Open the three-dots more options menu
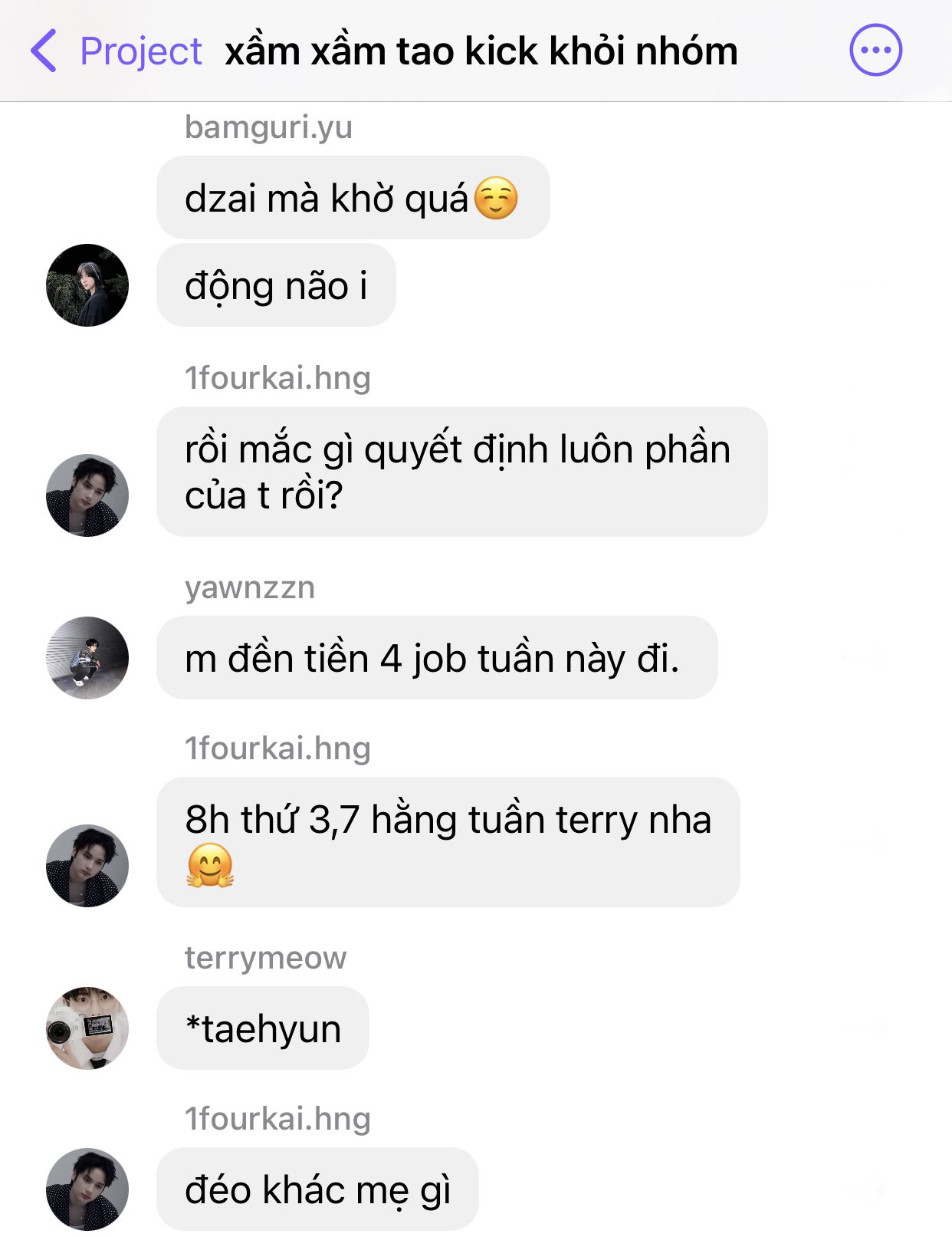The height and width of the screenshot is (1237, 952). tap(875, 50)
